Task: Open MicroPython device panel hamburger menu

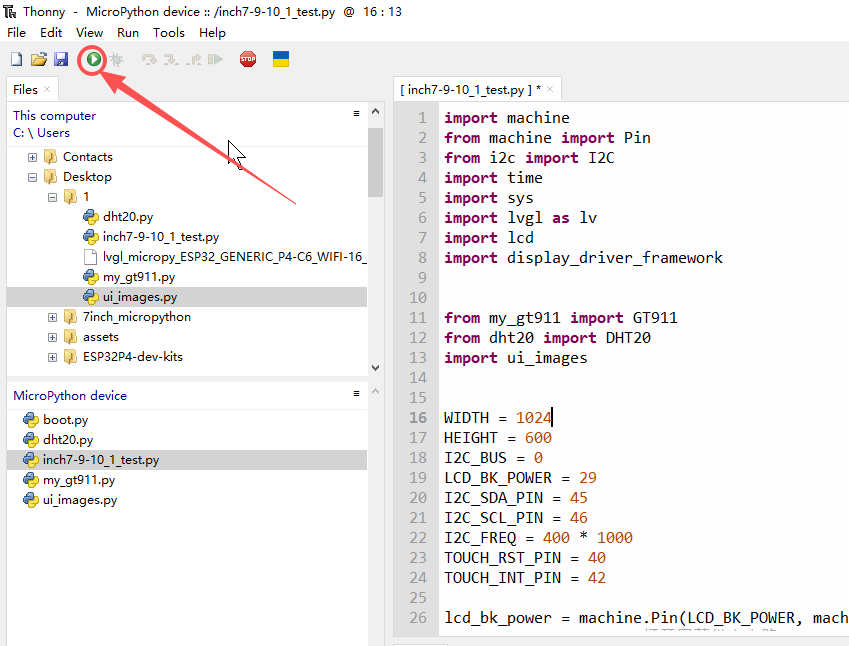Action: 356,394
